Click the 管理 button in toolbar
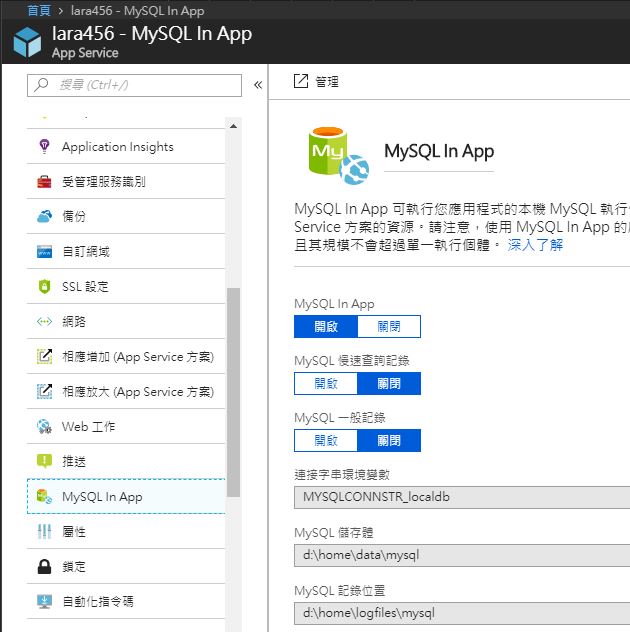 coord(317,82)
